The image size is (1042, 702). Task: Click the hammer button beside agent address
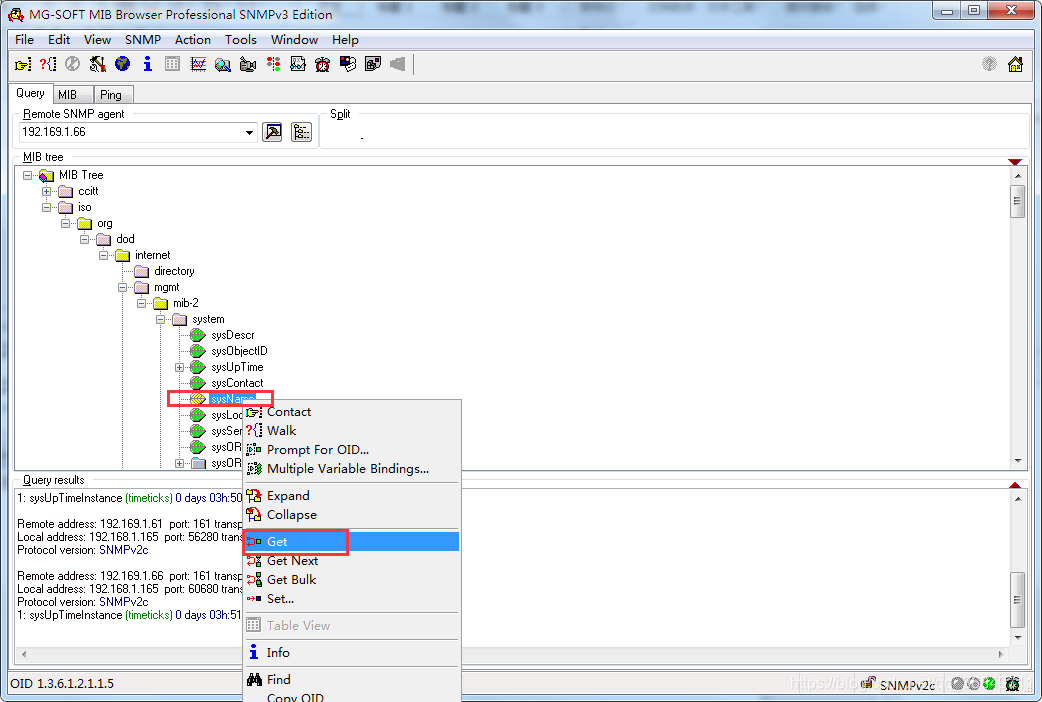(272, 132)
